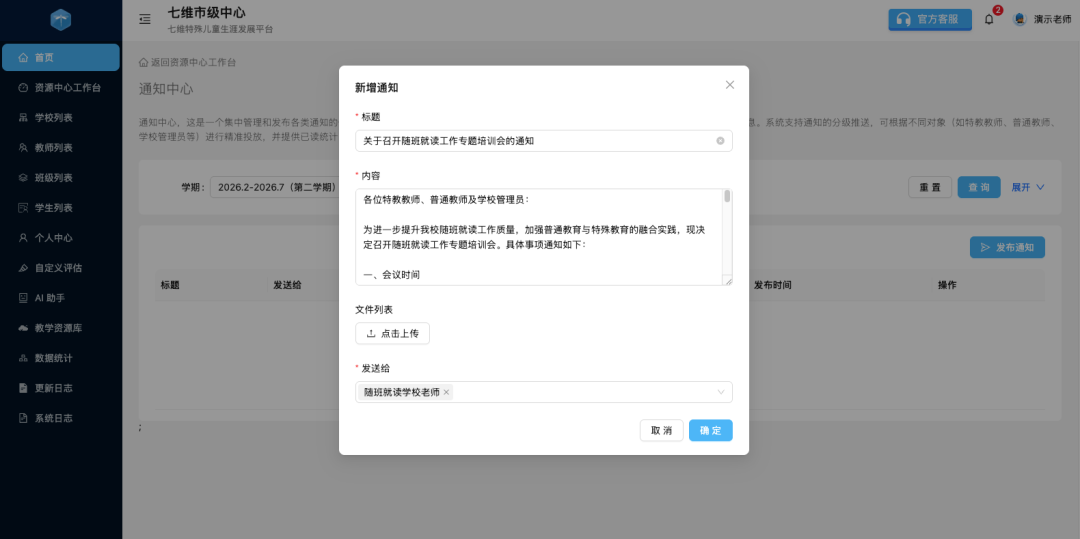Viewport: 1080px width, 539px height.
Task: Go to 学校列表 menu item
Action: pos(61,118)
